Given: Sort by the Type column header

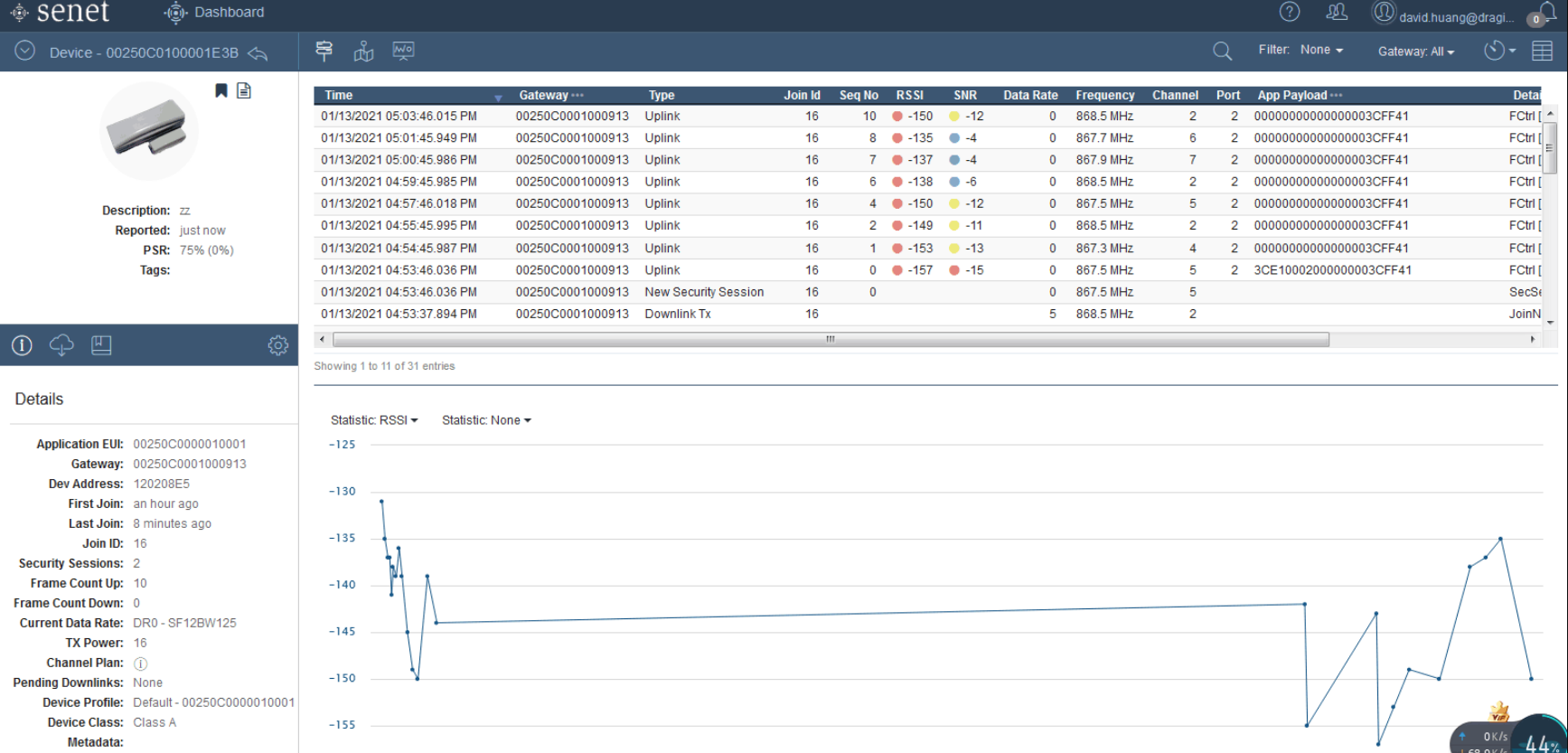Looking at the screenshot, I should [x=662, y=95].
